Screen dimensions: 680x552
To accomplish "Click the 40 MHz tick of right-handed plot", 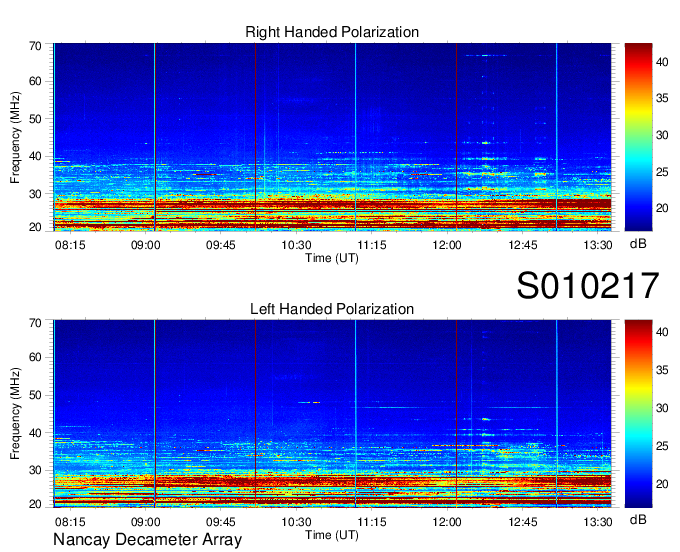I will click(35, 156).
